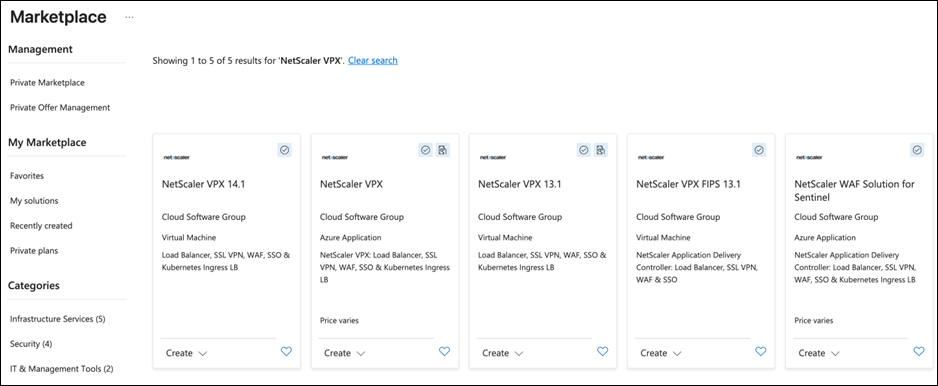Open My solutions

[34, 201]
